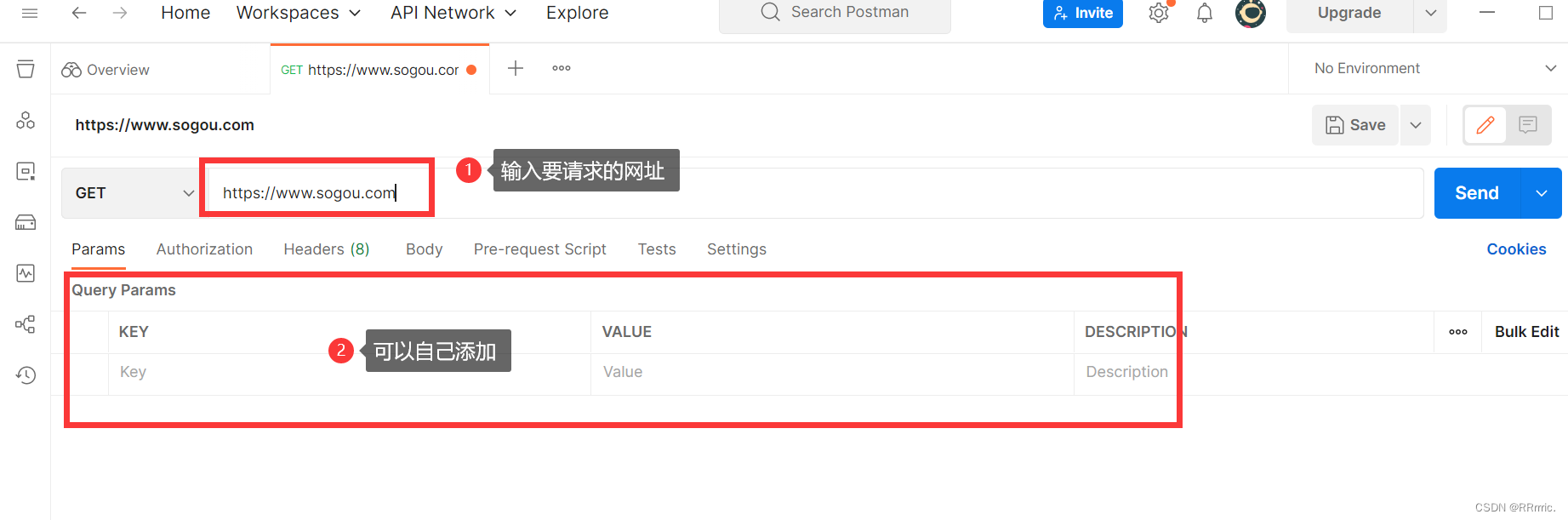
Task: Open the GET method dropdown
Action: 133,193
